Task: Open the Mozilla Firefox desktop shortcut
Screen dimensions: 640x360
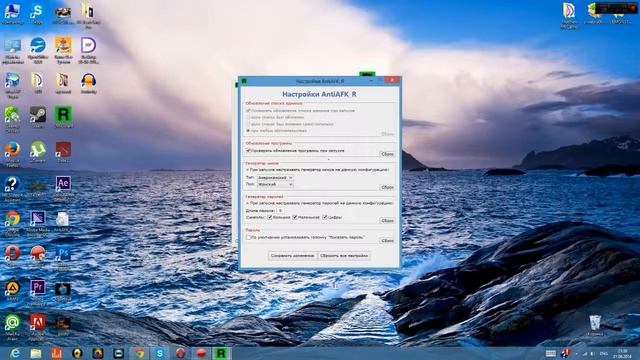Action: (x=12, y=153)
